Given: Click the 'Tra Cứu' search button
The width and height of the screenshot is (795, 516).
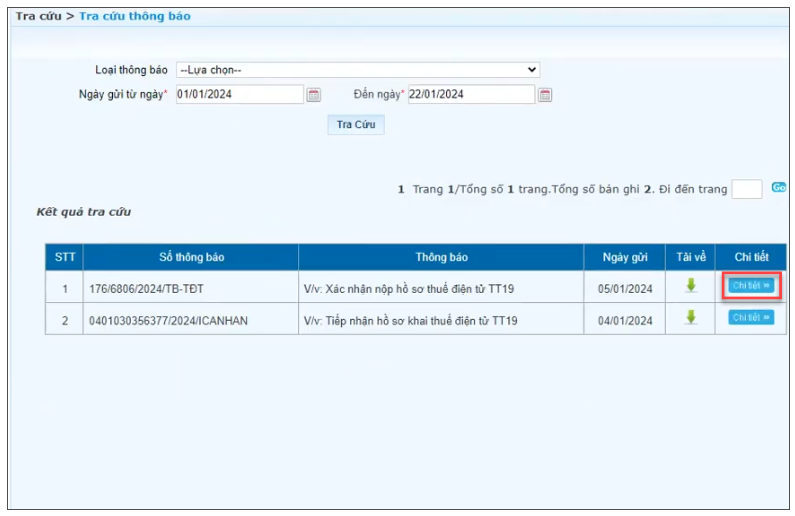Looking at the screenshot, I should pos(356,125).
